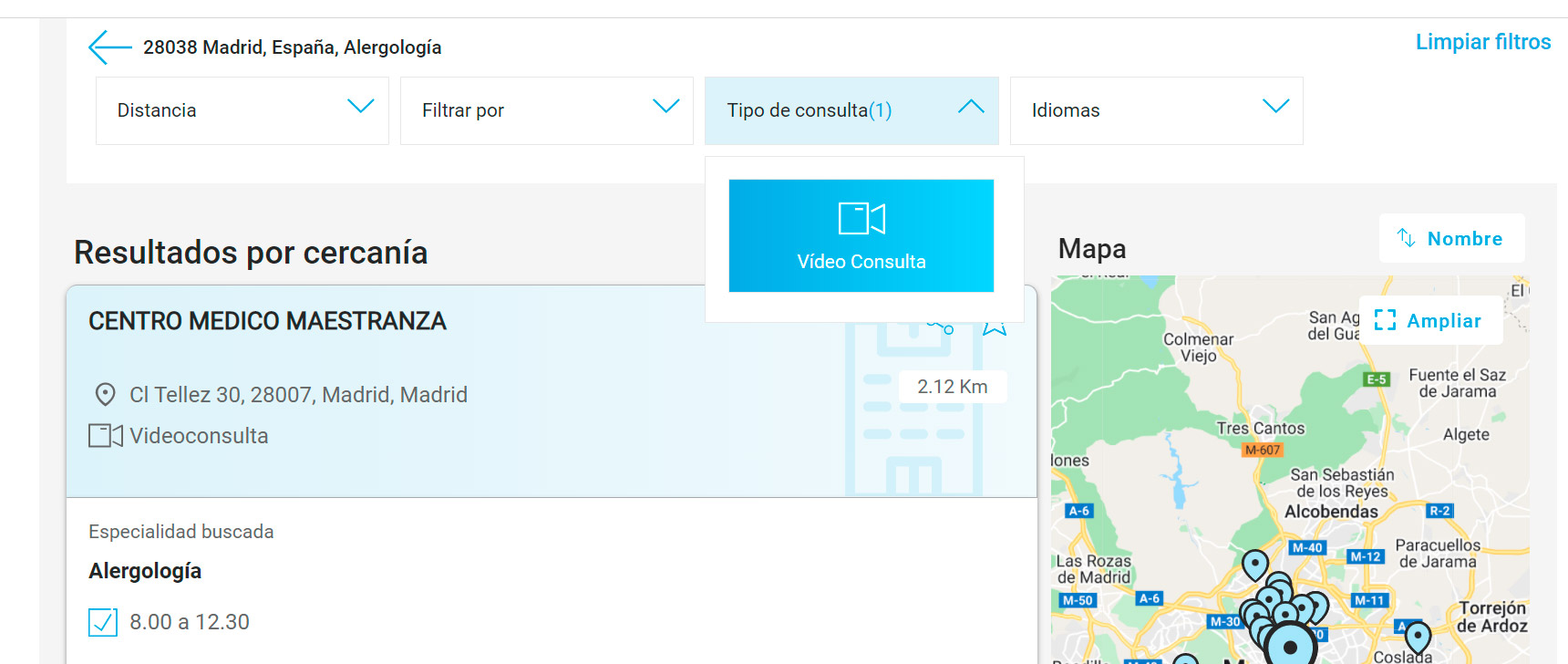Viewport: 1568px width, 664px height.
Task: Click the favorite star icon on the Maestranza card
Action: [x=995, y=327]
